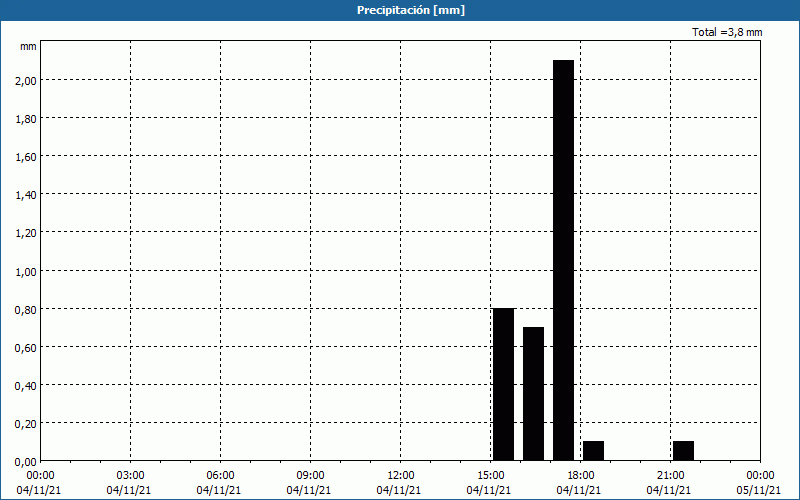Select the 0,80 mm bar after 15:00
This screenshot has height=500, width=800.
coord(503,384)
